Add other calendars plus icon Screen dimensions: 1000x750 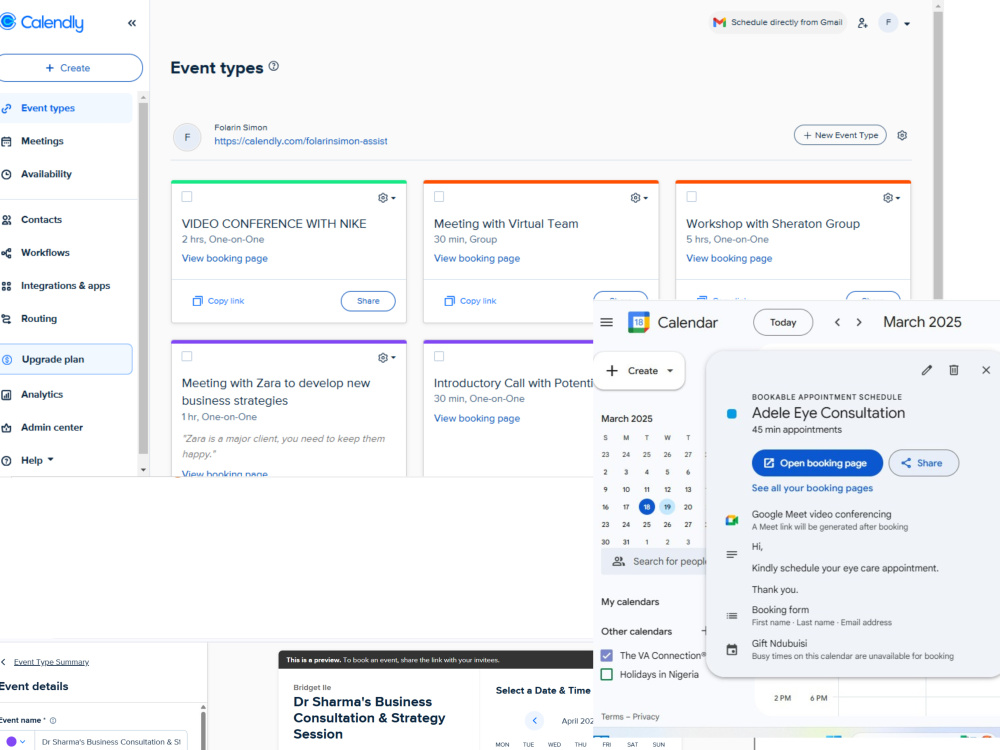coord(704,631)
